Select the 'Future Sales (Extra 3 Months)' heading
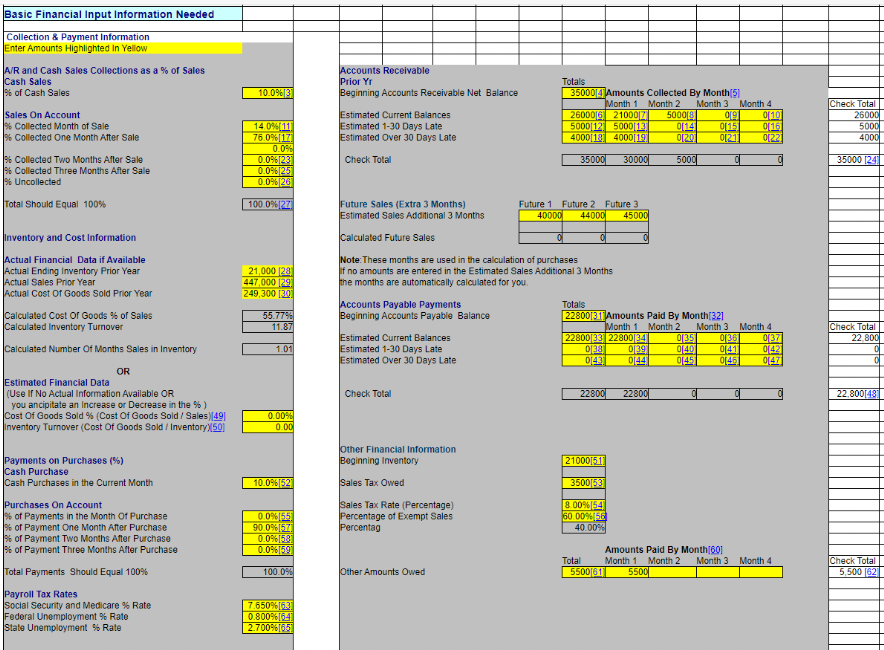The width and height of the screenshot is (884, 650). tap(403, 205)
